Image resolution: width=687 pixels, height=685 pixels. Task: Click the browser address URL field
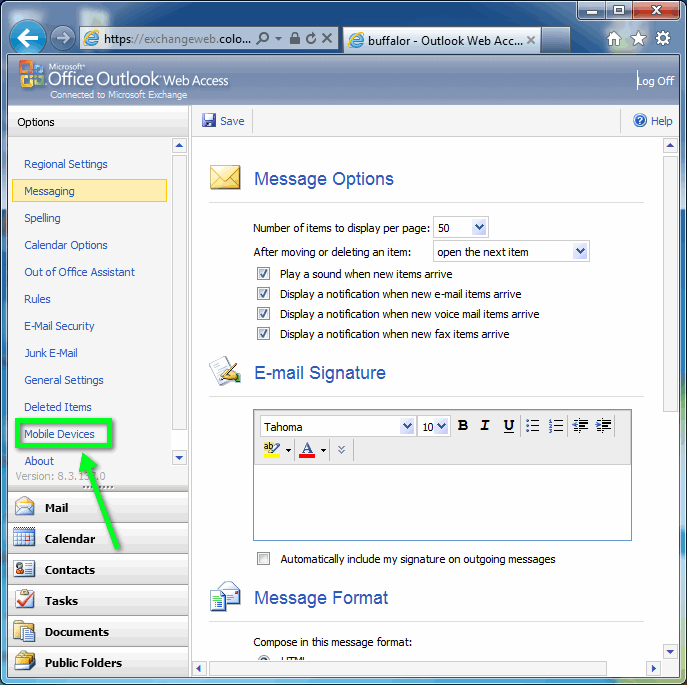pos(177,39)
